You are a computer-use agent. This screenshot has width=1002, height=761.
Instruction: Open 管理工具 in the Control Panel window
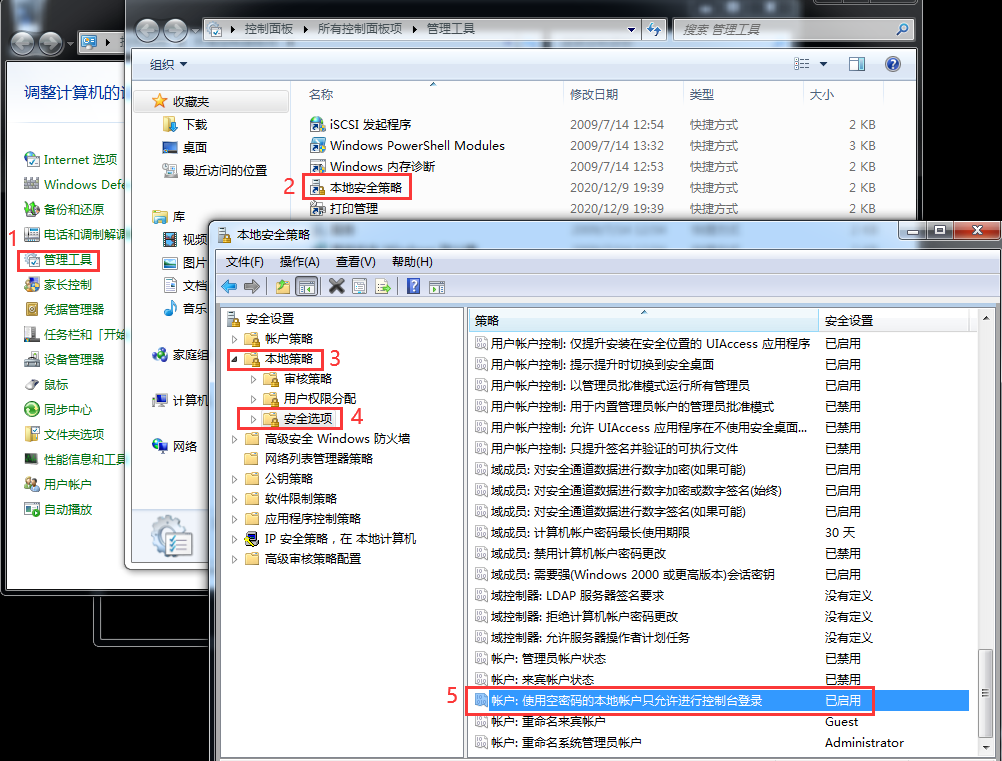(x=68, y=260)
